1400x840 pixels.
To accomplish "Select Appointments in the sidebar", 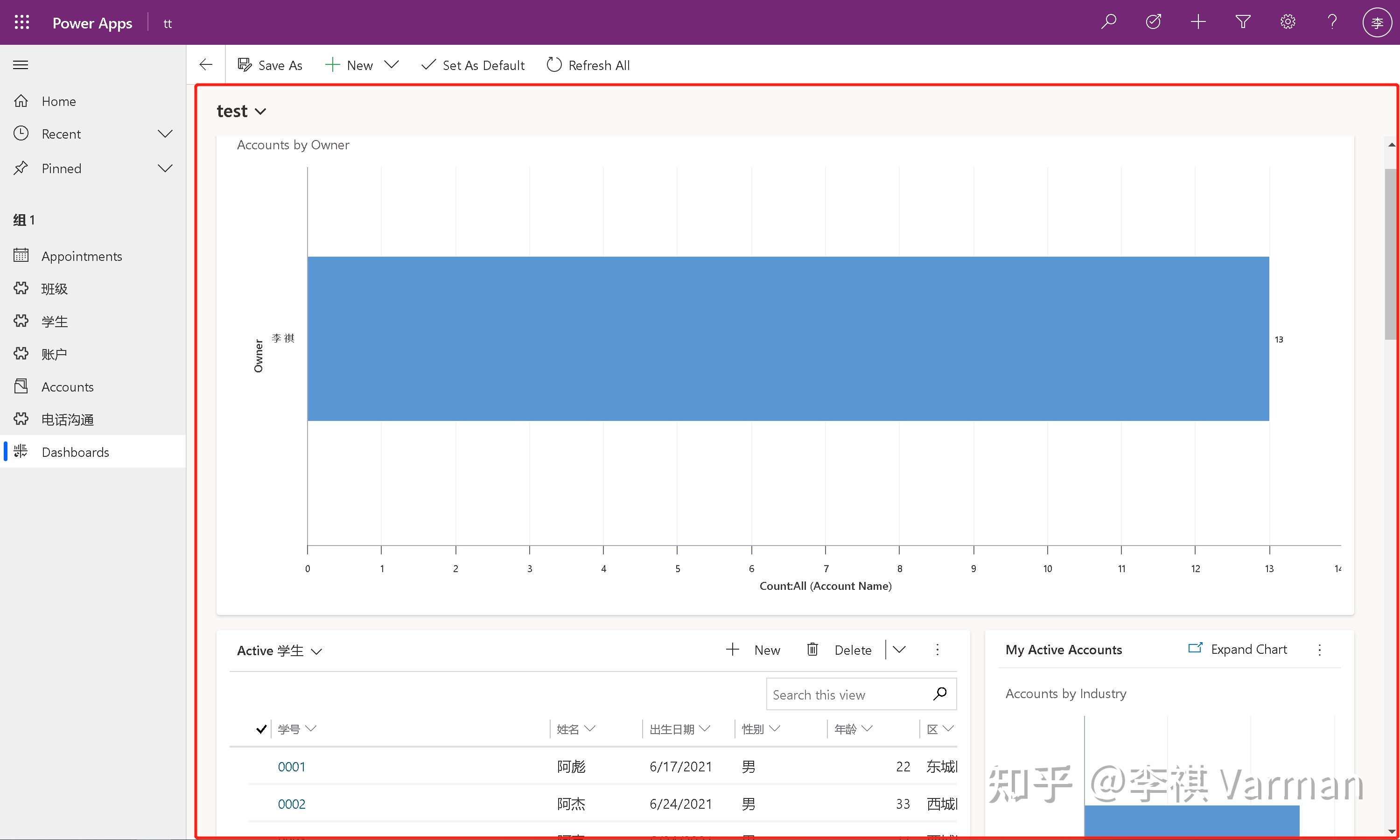I will click(x=82, y=256).
